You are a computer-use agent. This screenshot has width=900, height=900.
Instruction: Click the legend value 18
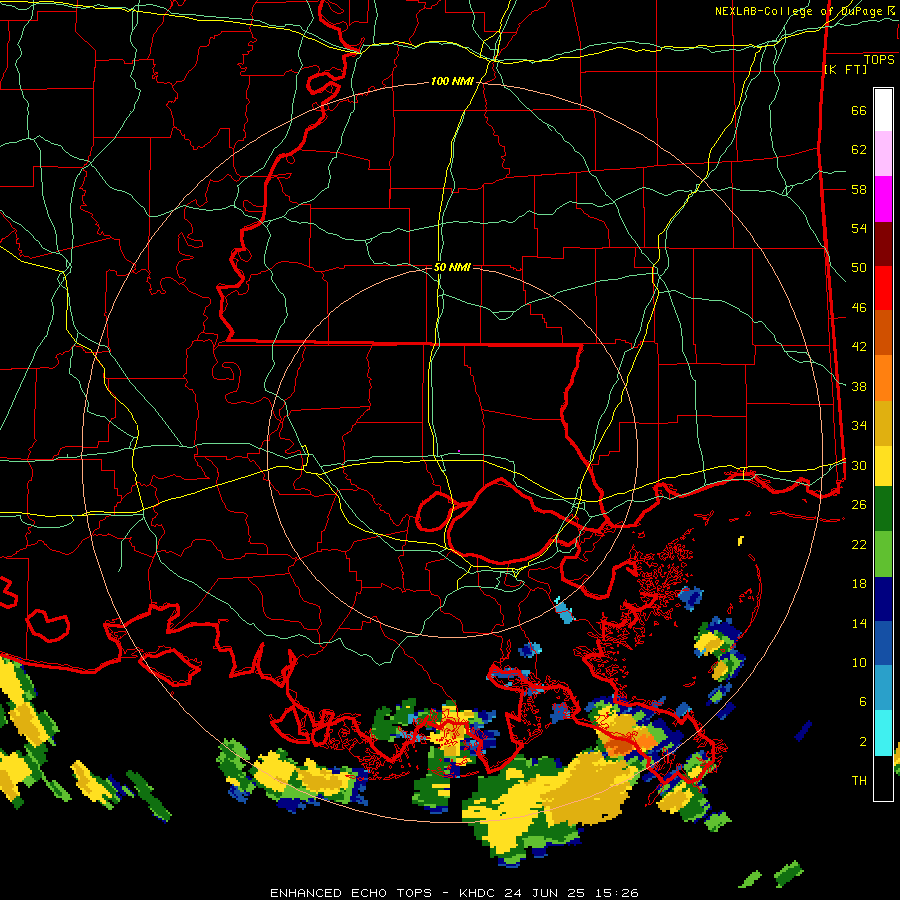[859, 584]
